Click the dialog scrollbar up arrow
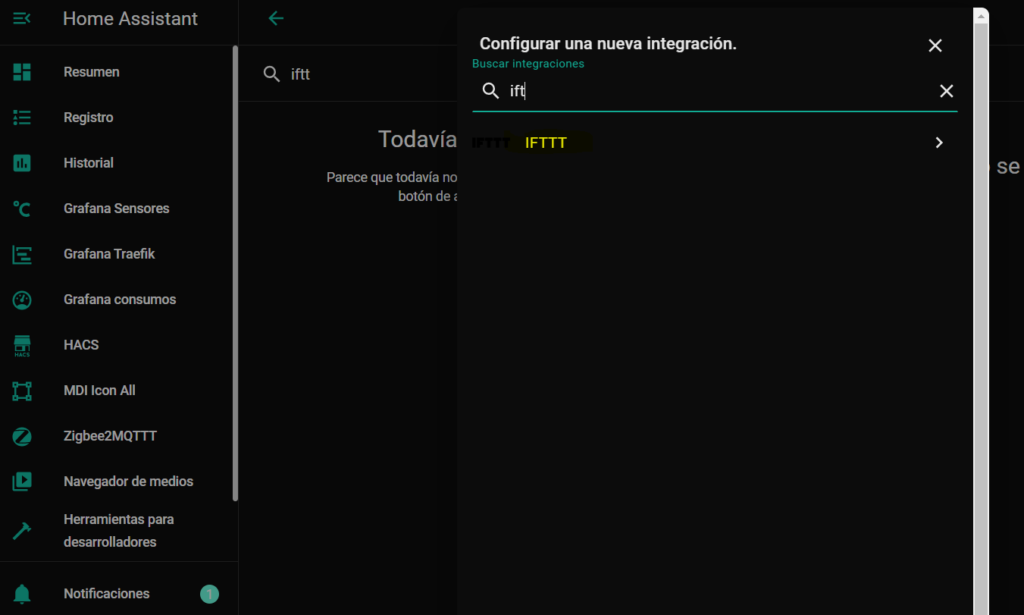1024x615 pixels. [x=981, y=16]
